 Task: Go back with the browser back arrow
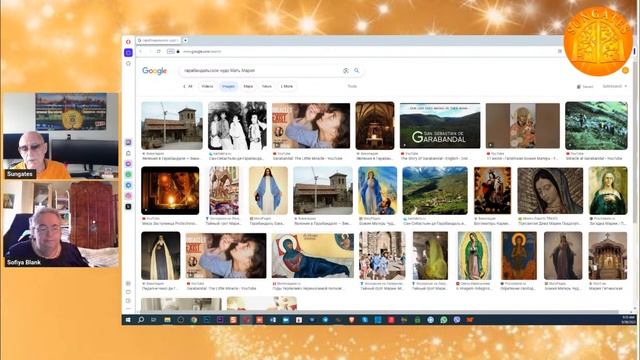pyautogui.click(x=140, y=51)
